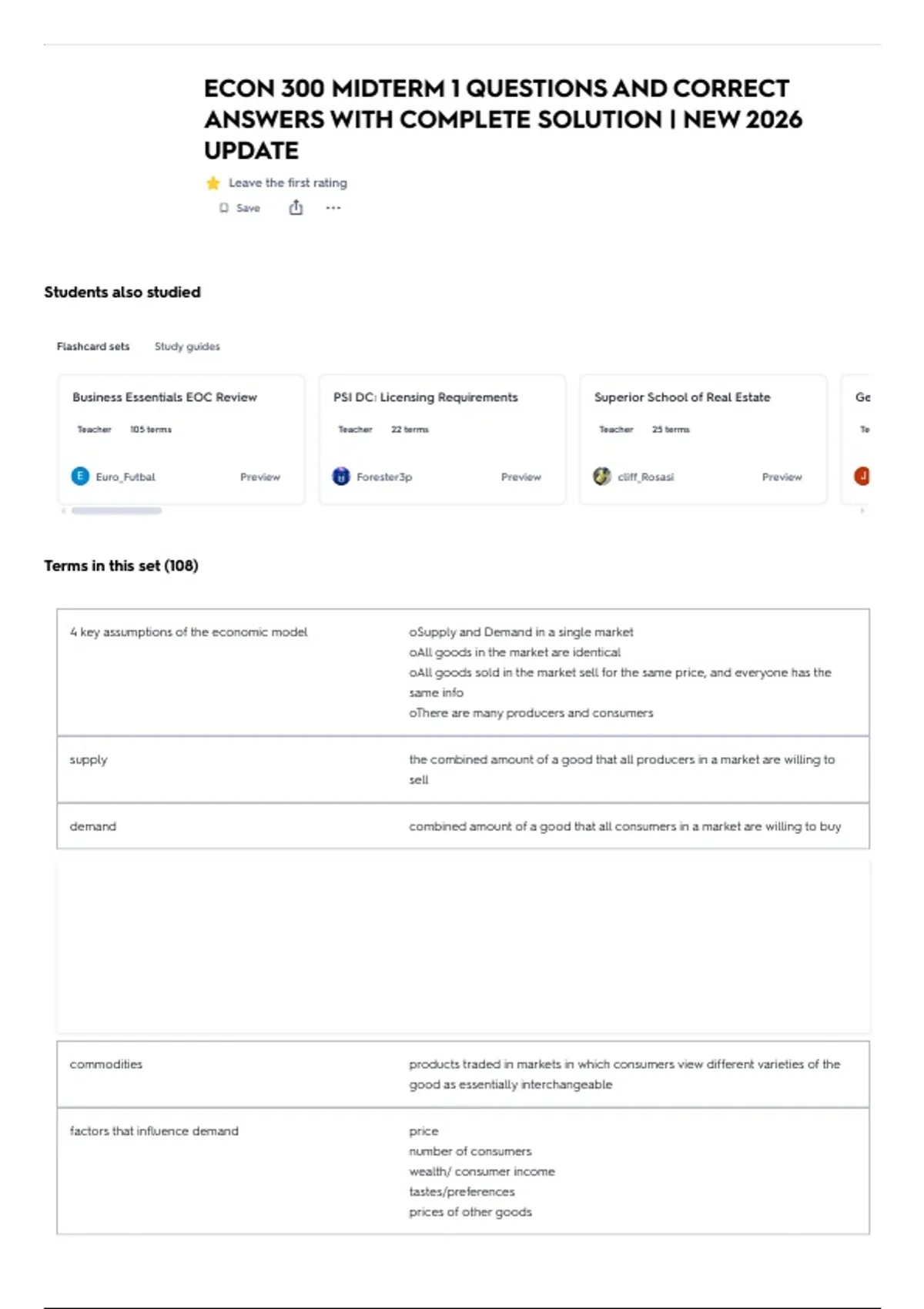The width and height of the screenshot is (924, 1309).
Task: Click the left carousel arrow
Action: 63,511
